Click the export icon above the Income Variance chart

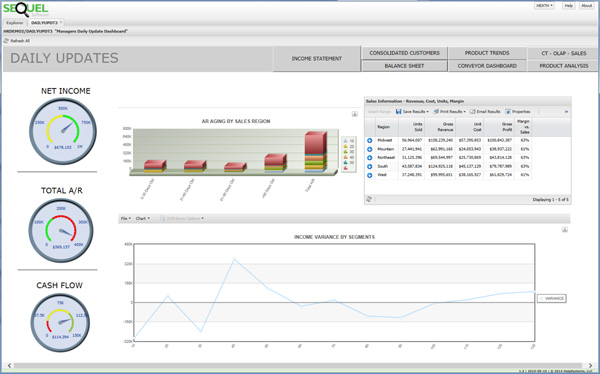[565, 230]
